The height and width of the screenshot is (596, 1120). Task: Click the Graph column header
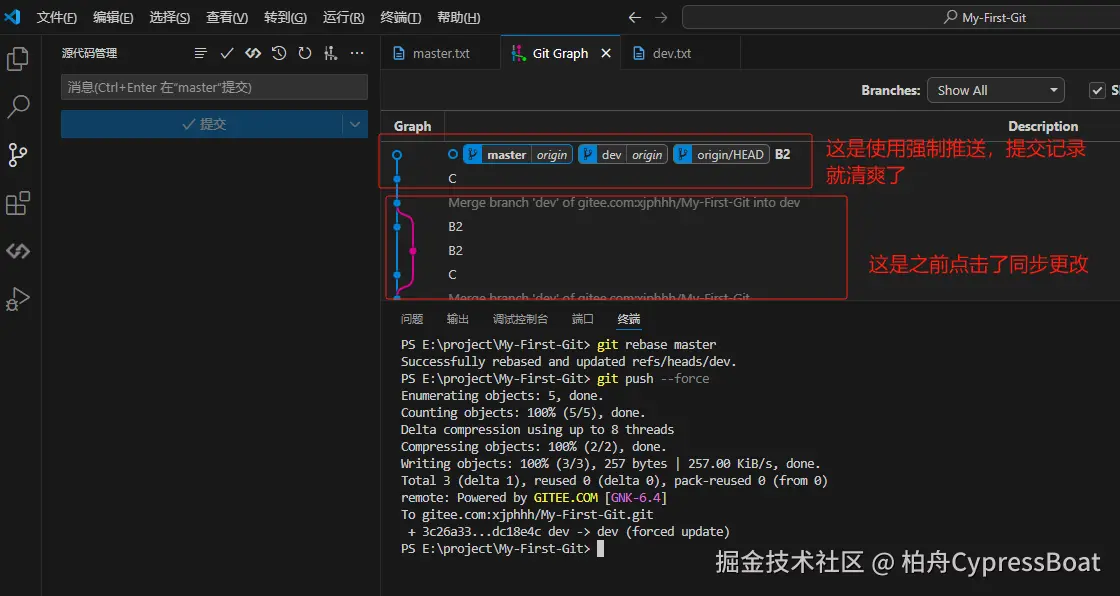click(412, 126)
